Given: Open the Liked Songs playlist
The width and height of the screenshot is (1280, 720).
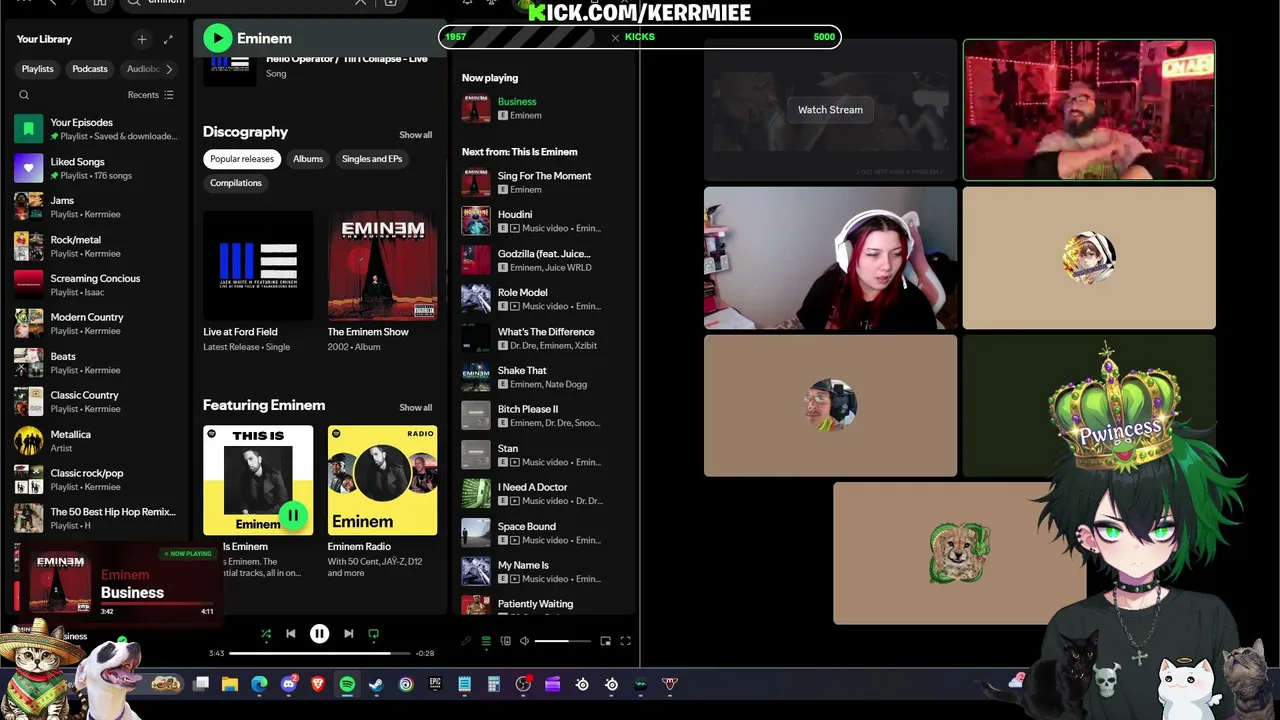Looking at the screenshot, I should click(96, 168).
